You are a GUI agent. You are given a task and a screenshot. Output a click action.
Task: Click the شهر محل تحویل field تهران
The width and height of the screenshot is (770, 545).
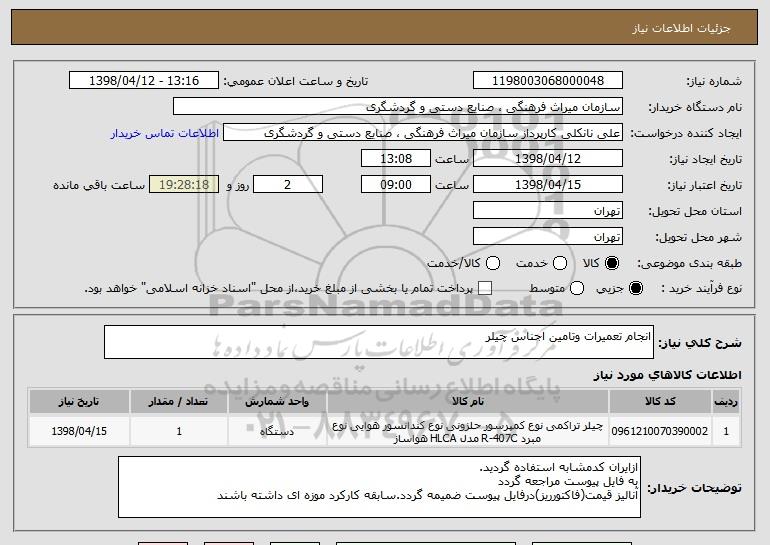(x=548, y=237)
